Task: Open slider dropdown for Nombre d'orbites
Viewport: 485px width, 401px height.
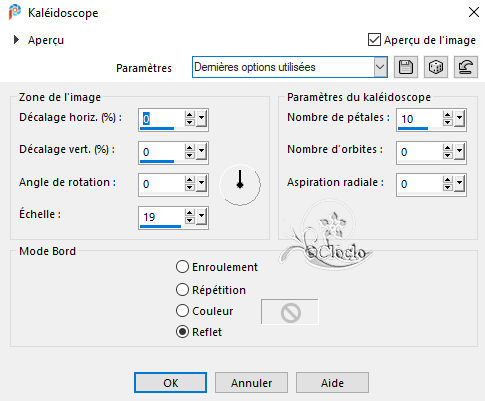Action: point(459,152)
